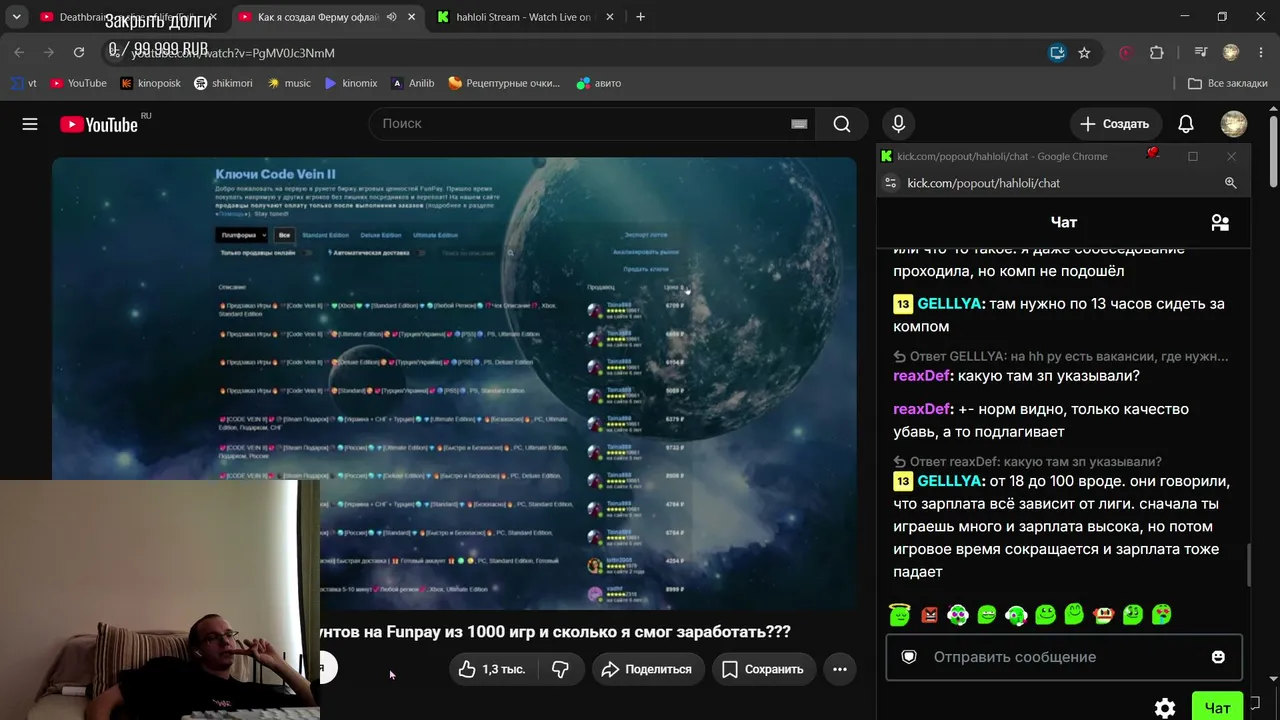Click the Kick chat scrollbar thumb
Image resolution: width=1280 pixels, height=720 pixels.
1248,565
